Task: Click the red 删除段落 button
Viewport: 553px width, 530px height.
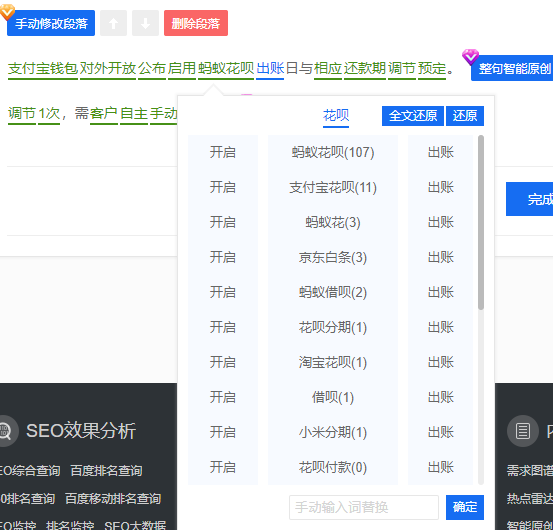Action: tap(196, 23)
